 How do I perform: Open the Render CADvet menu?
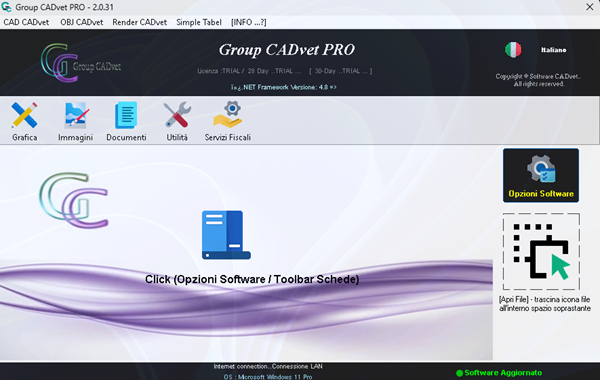139,22
